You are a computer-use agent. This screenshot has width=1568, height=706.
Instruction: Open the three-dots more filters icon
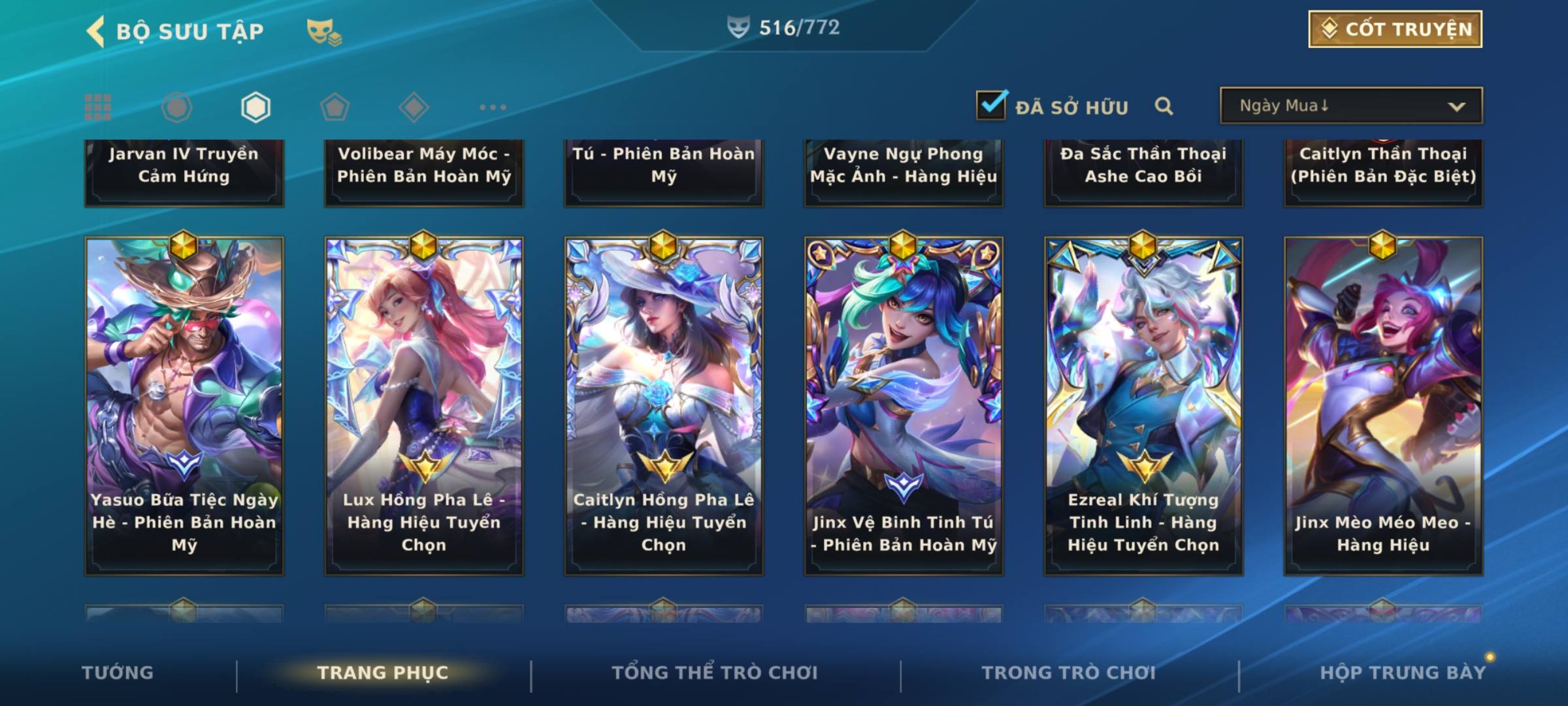pyautogui.click(x=493, y=107)
